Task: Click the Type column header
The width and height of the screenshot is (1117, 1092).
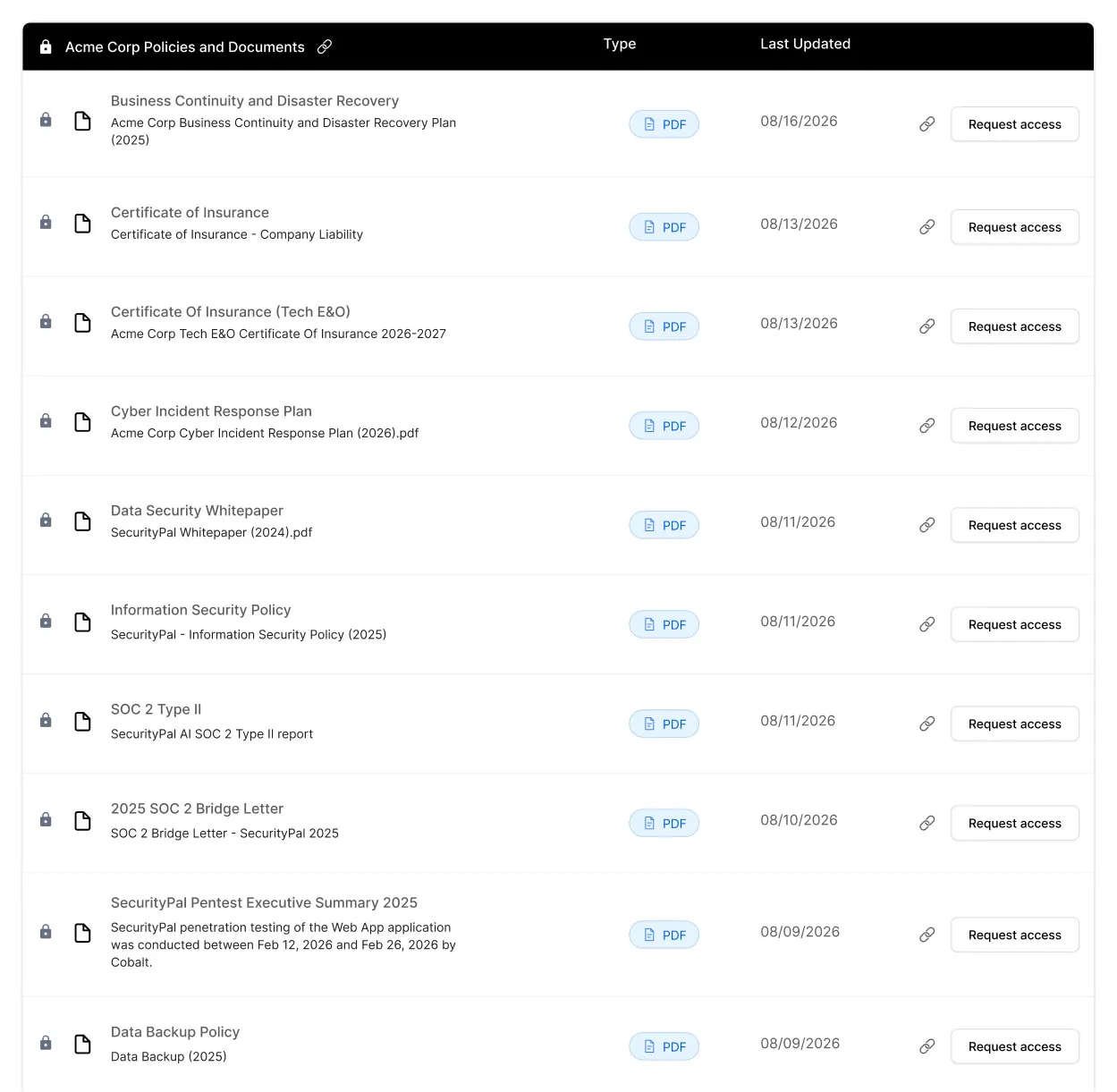Action: pyautogui.click(x=620, y=44)
